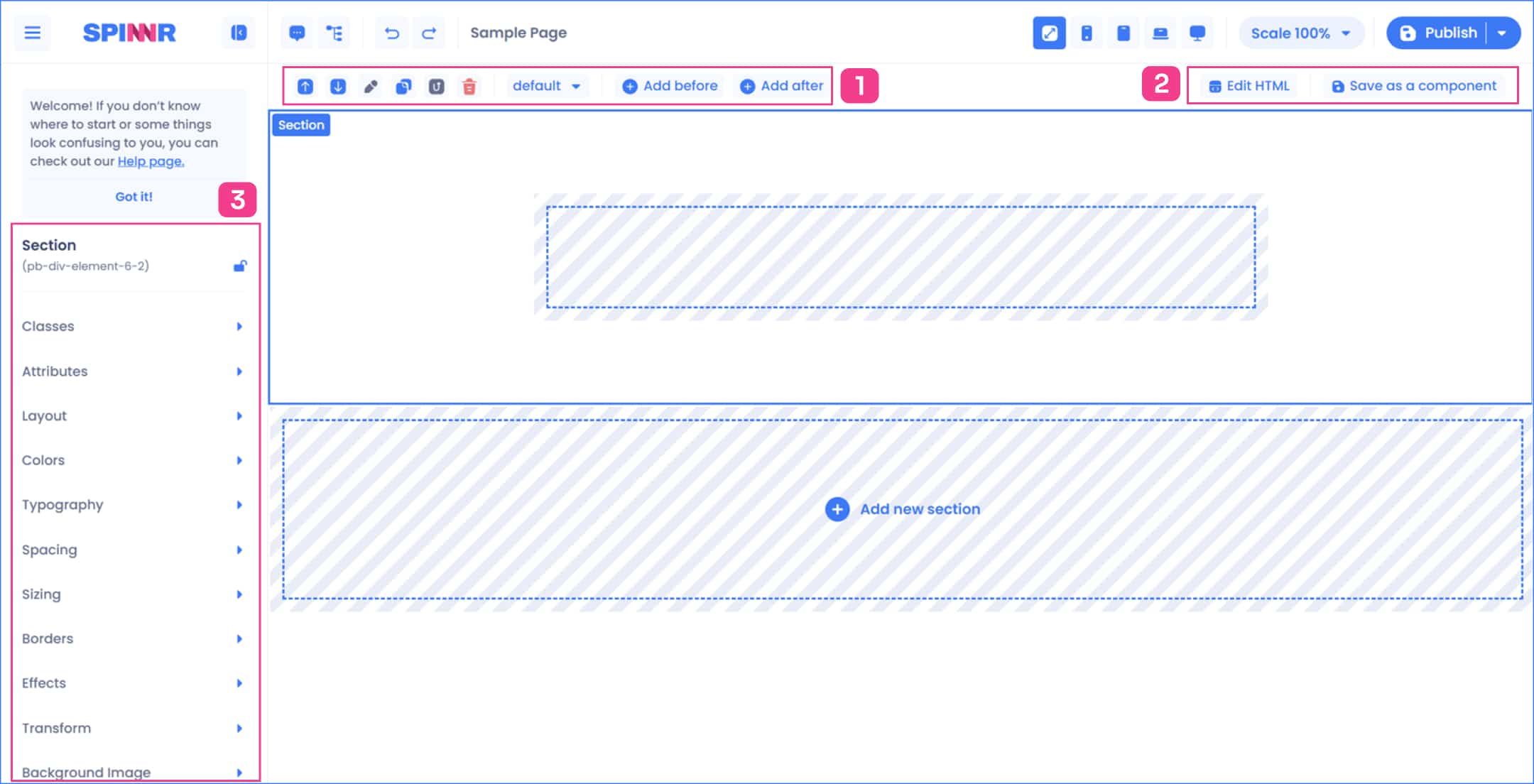Click the move section down arrow icon

(x=338, y=87)
